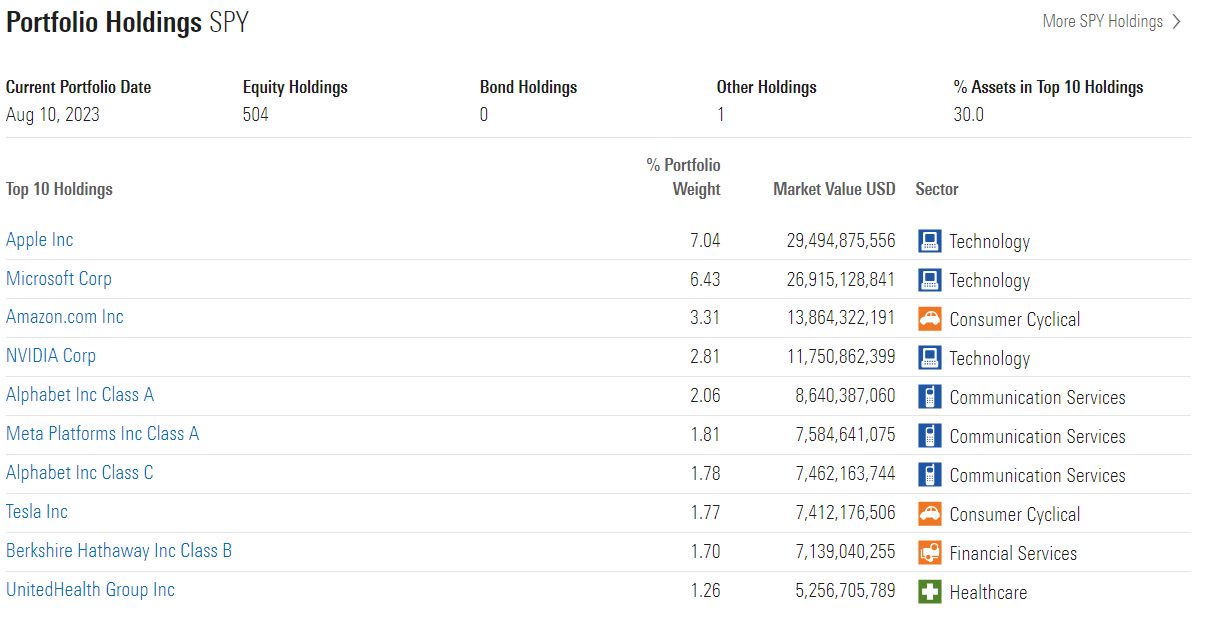
Task: Click NVIDIA's 2.81 portfolio weight
Action: point(705,356)
